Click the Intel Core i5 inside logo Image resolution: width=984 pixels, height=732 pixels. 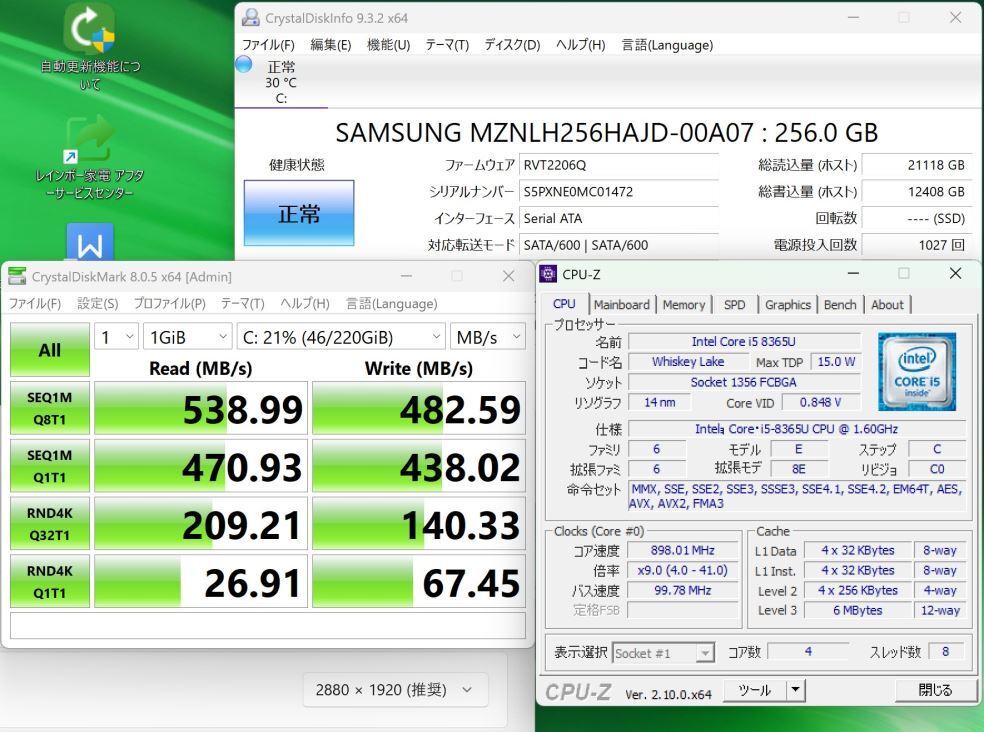[x=917, y=372]
